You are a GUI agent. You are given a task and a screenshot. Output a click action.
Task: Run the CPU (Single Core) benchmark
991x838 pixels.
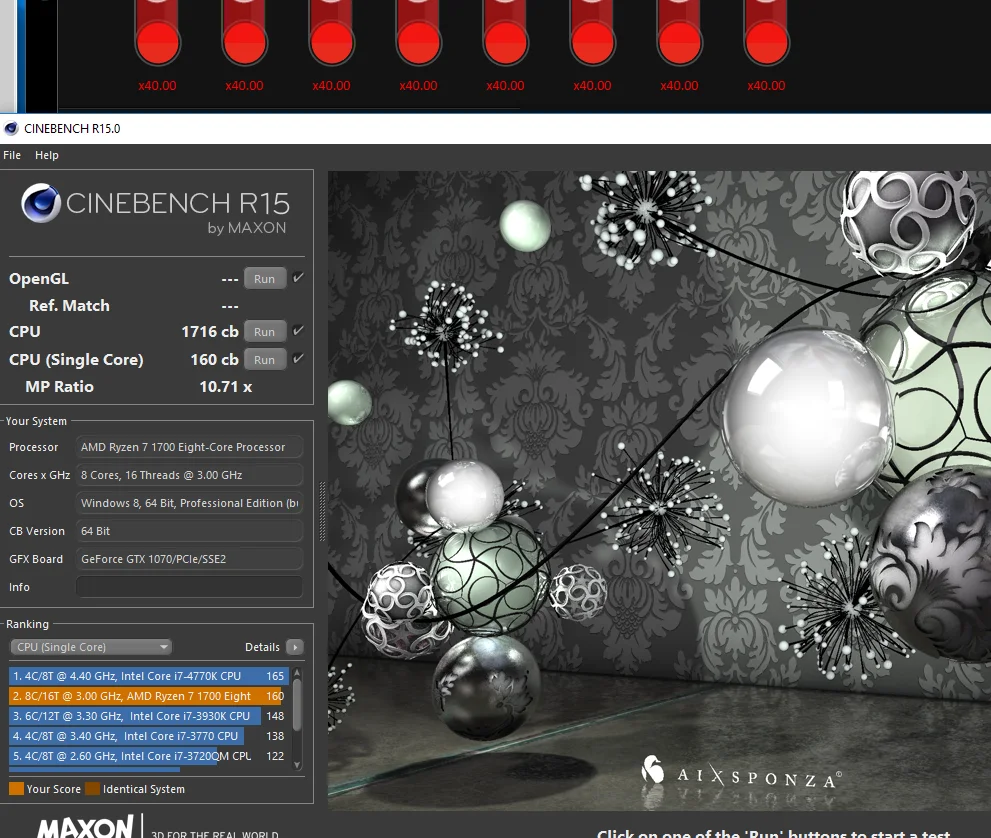click(264, 360)
